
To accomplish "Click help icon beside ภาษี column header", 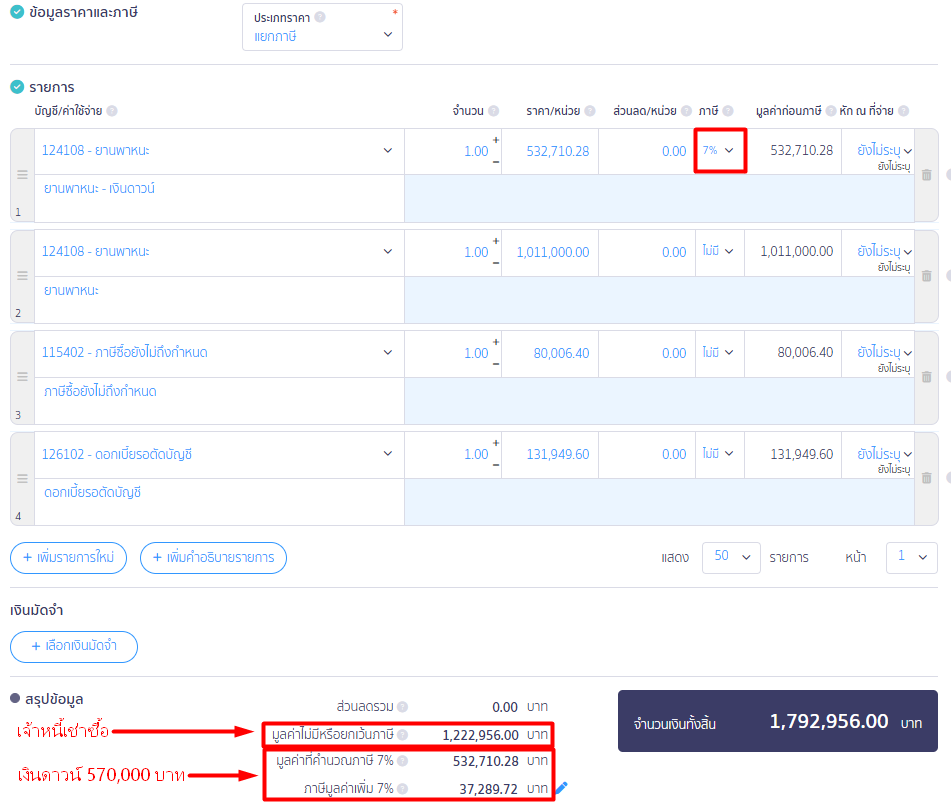I will click(x=728, y=111).
